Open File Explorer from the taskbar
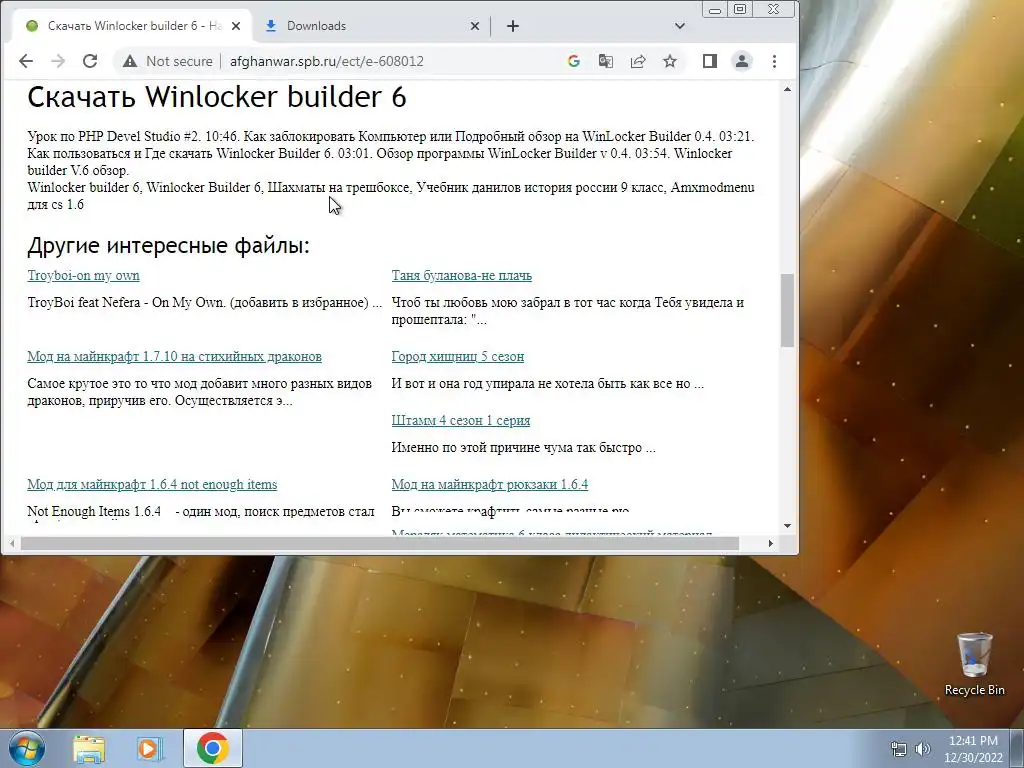1024x768 pixels. point(89,748)
